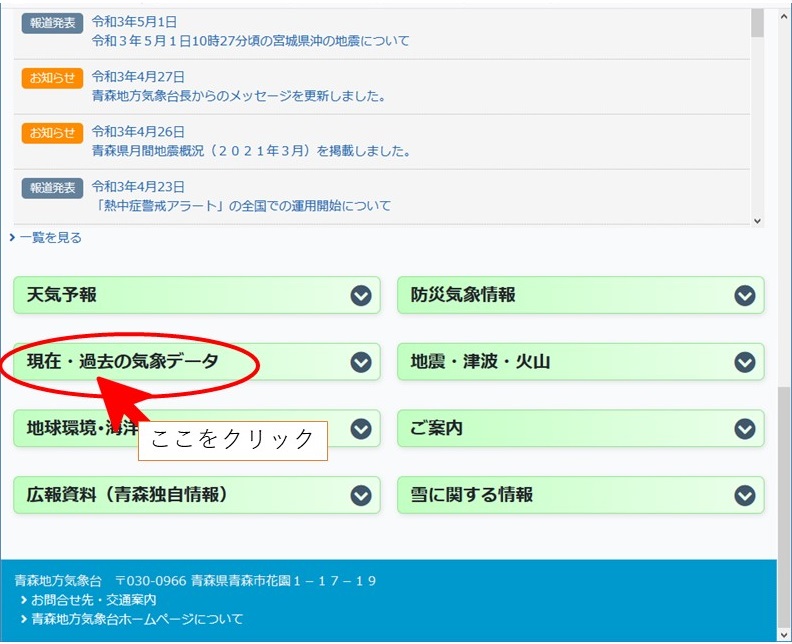Click お知らせ badge for 令和3年4月26日
Viewport: 792px width, 644px height.
[52, 133]
